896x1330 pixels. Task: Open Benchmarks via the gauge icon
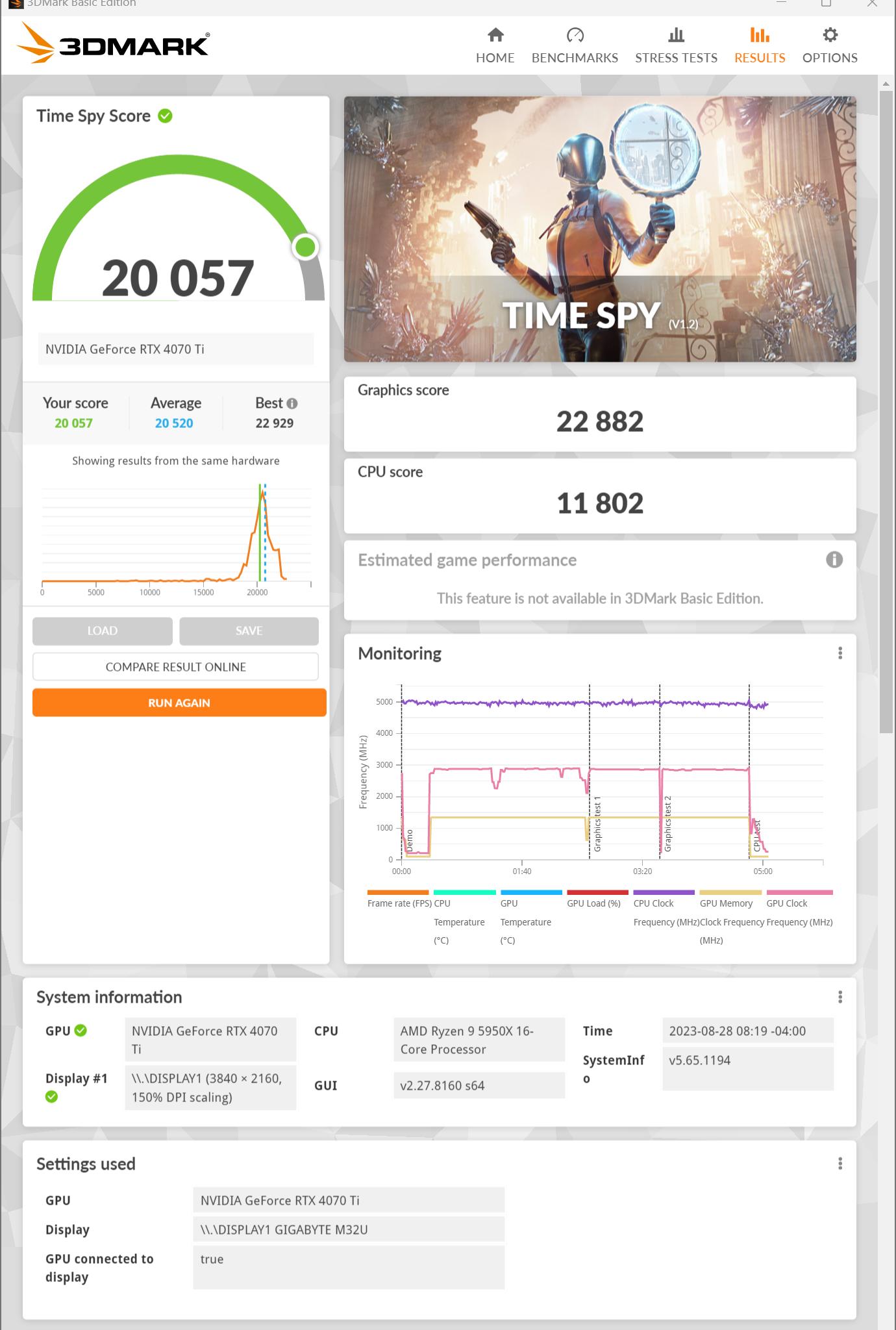click(575, 35)
